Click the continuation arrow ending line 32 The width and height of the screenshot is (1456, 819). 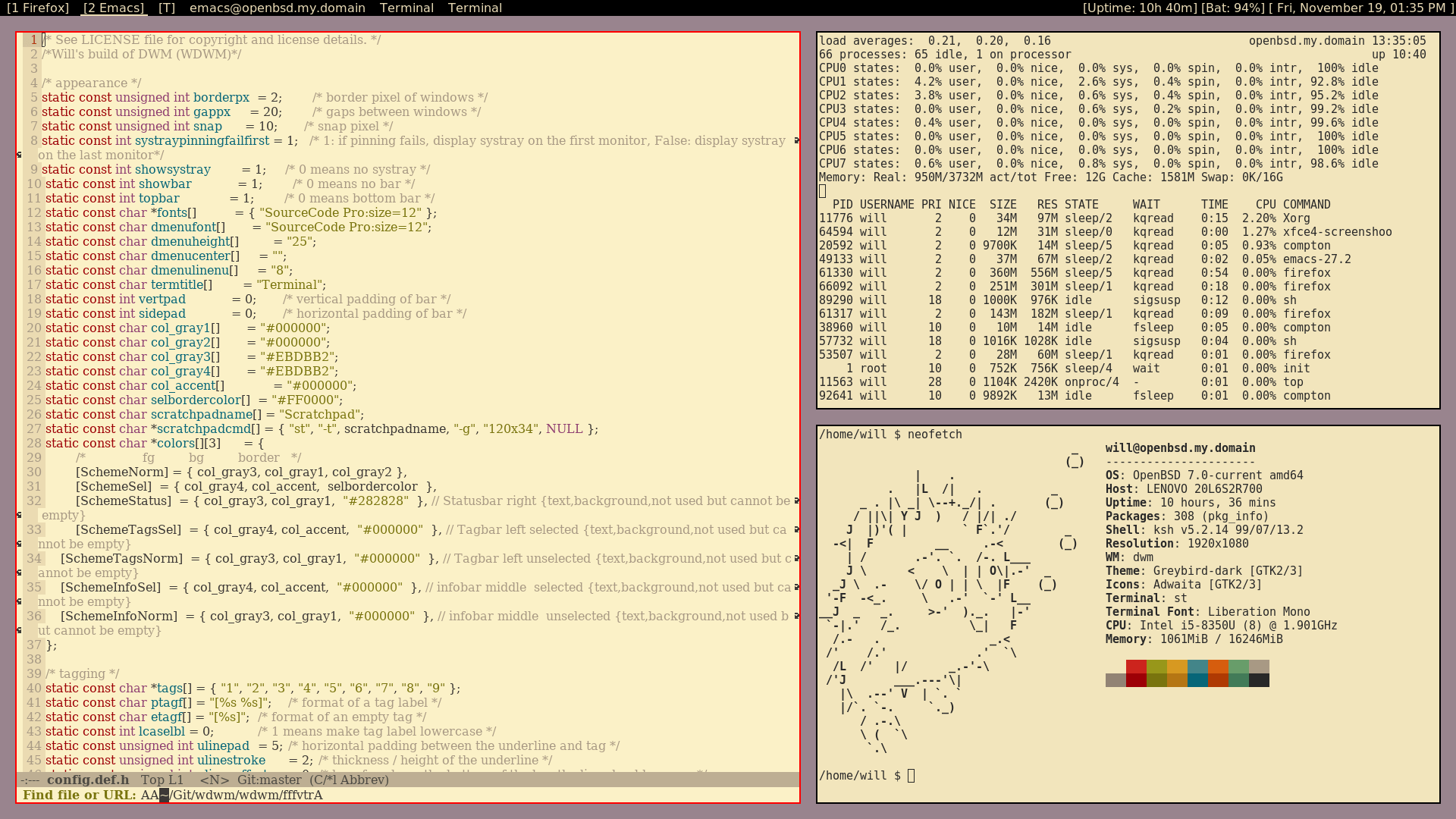point(796,500)
